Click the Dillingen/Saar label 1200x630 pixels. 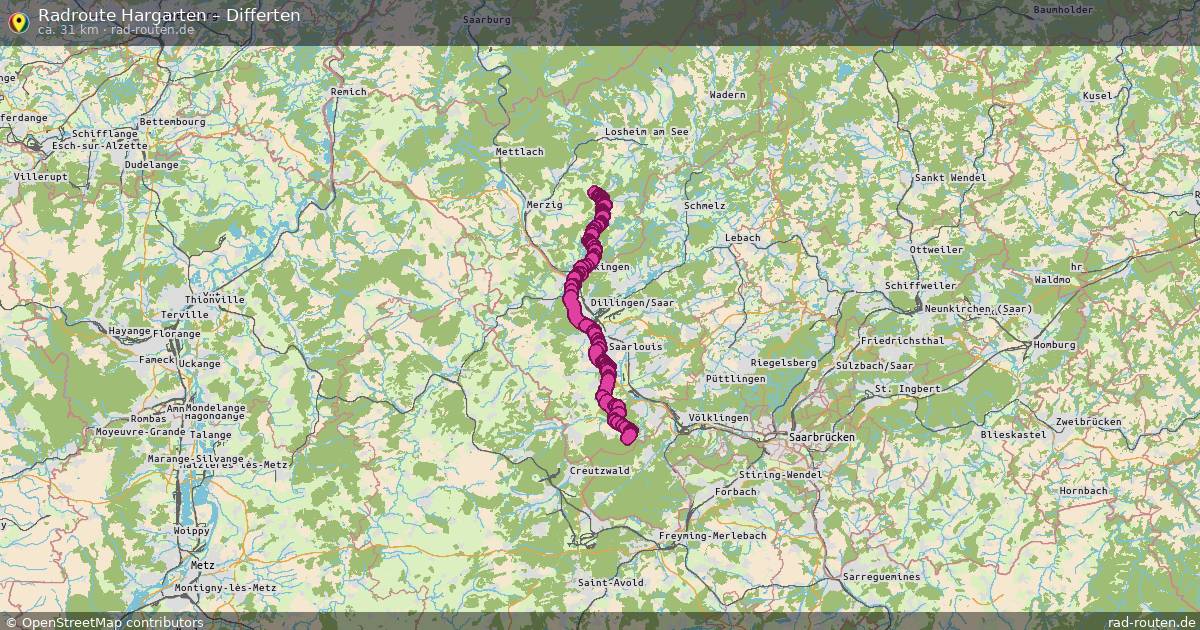click(x=647, y=302)
